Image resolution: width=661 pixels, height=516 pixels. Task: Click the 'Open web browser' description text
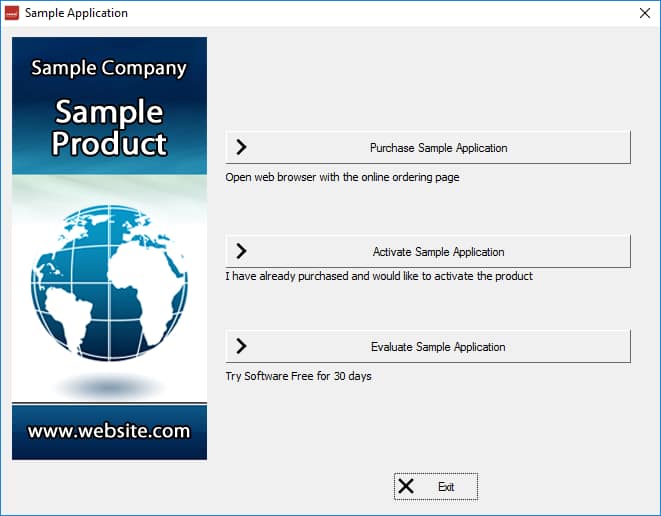pyautogui.click(x=343, y=177)
